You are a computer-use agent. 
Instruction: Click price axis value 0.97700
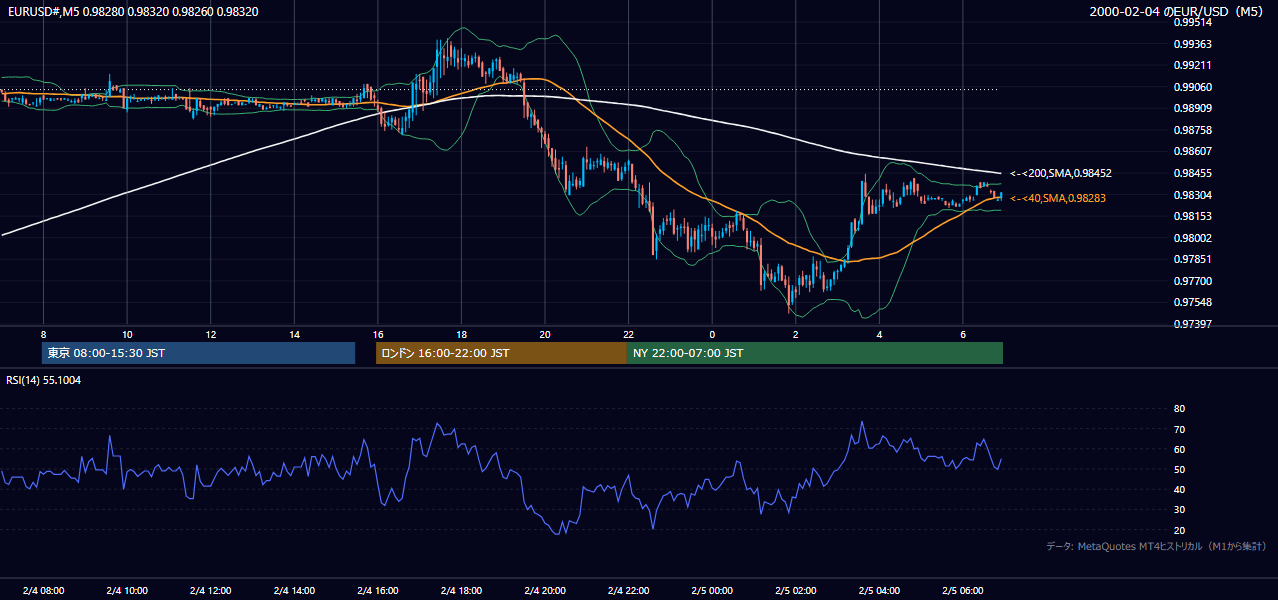1192,281
